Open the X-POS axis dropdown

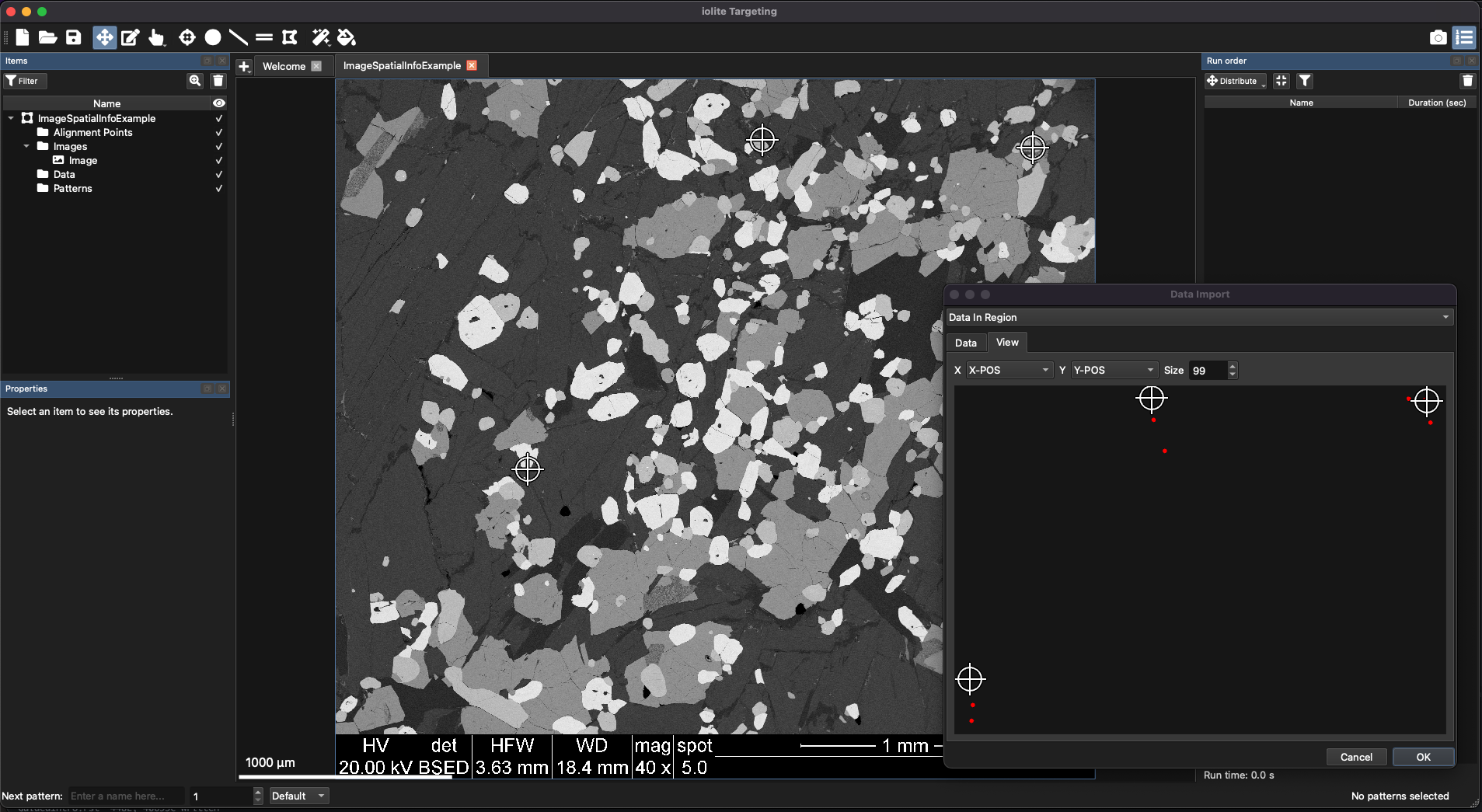point(1009,370)
